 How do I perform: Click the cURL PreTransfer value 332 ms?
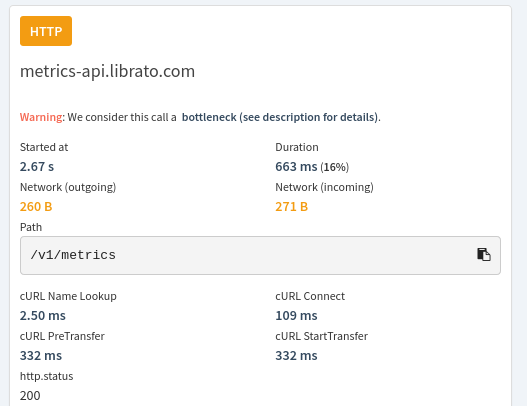[x=41, y=356]
